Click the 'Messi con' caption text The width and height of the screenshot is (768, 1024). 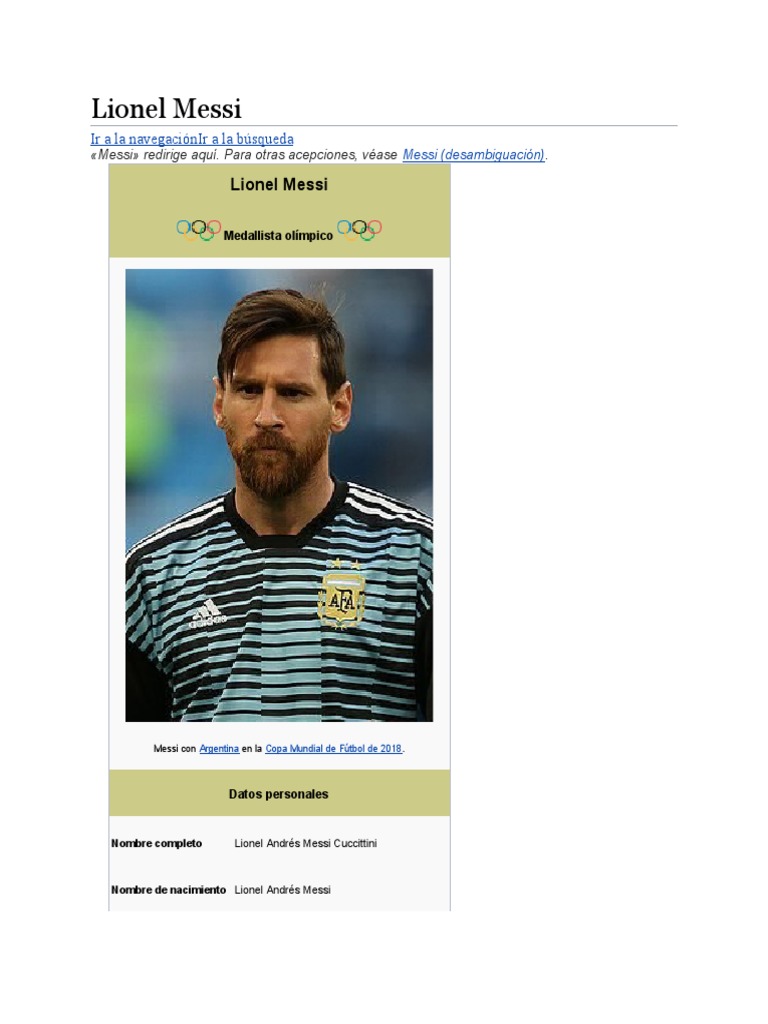[x=174, y=748]
